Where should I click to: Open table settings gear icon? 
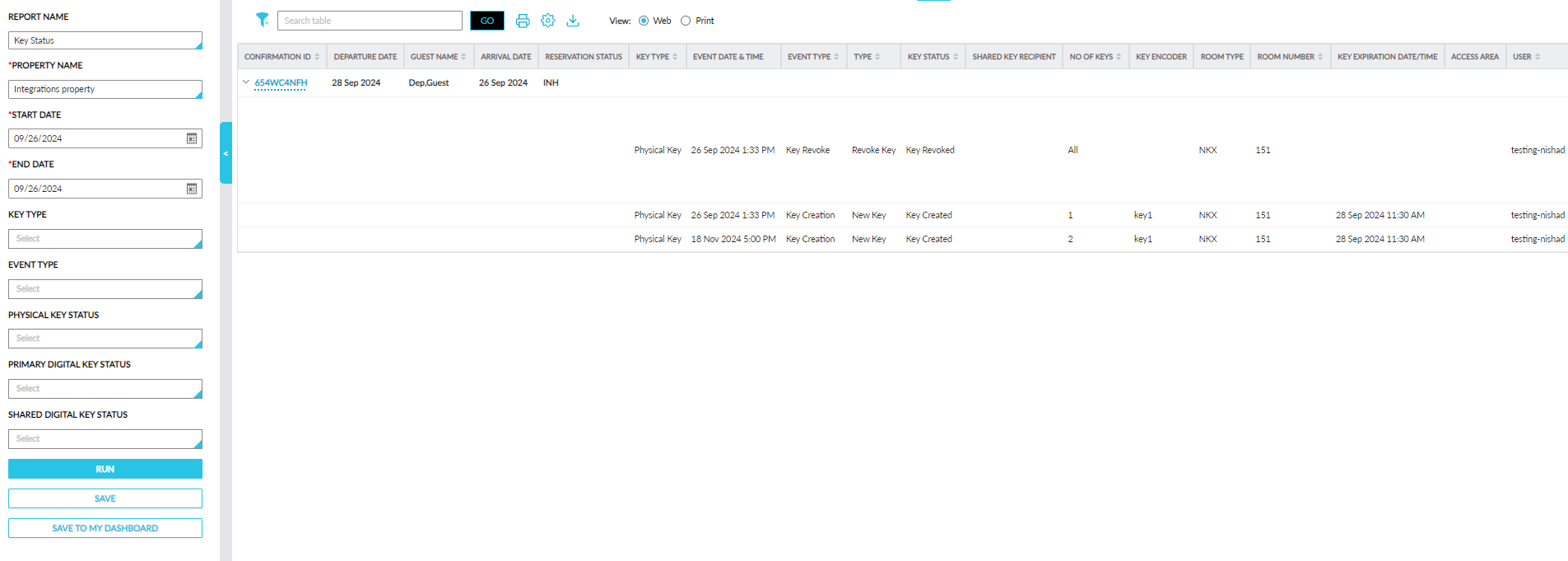click(548, 21)
